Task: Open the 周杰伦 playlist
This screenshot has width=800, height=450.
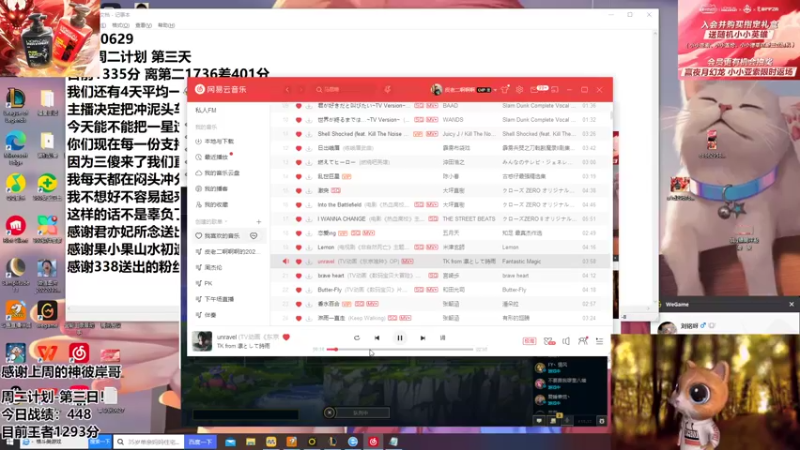Action: click(209, 267)
